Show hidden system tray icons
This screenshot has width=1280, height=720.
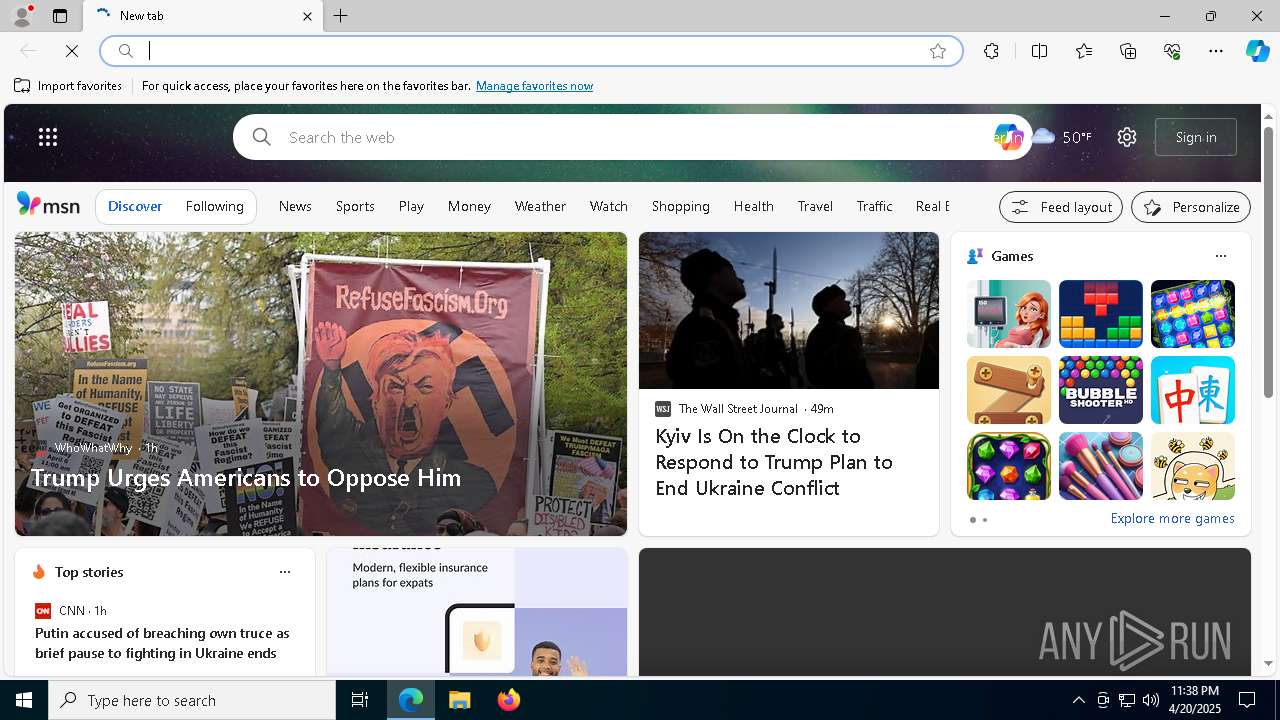[x=1078, y=700]
